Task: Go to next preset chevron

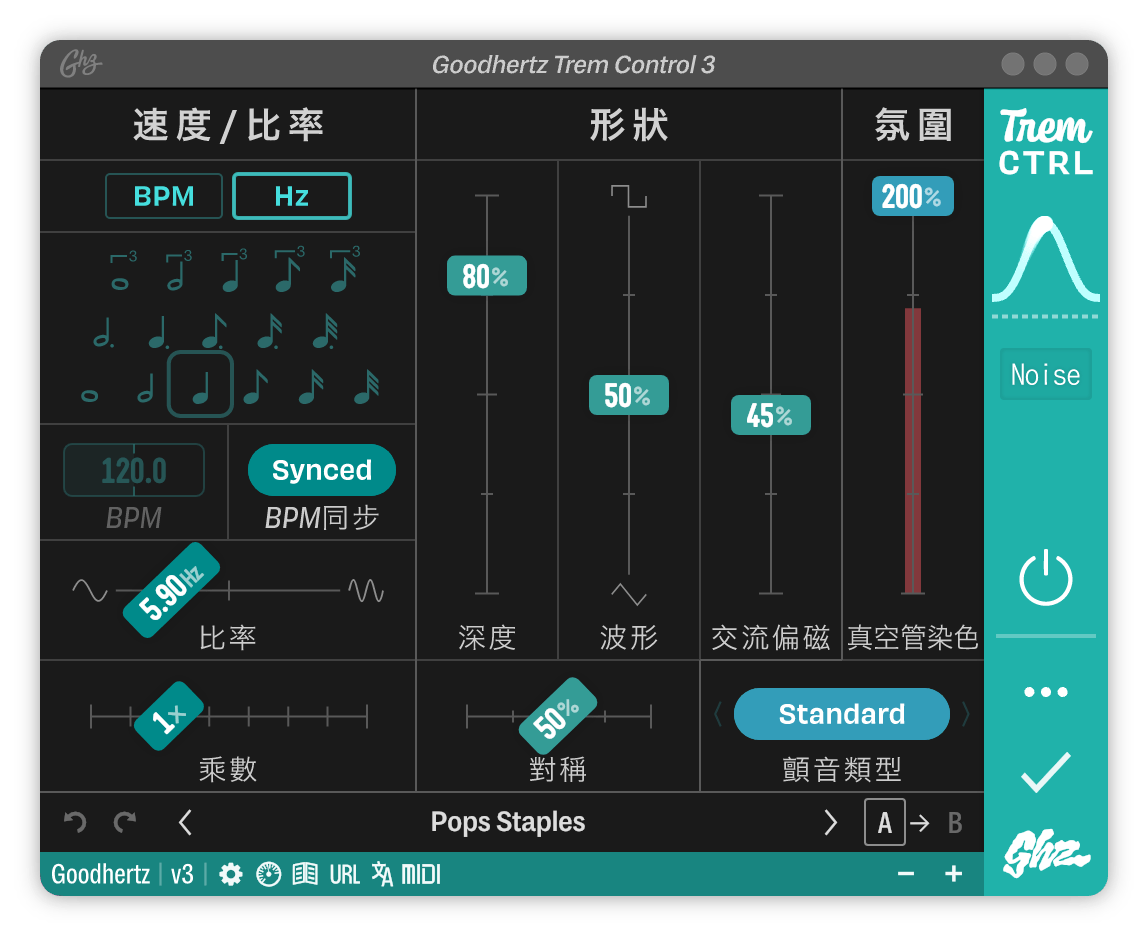Action: (x=830, y=822)
